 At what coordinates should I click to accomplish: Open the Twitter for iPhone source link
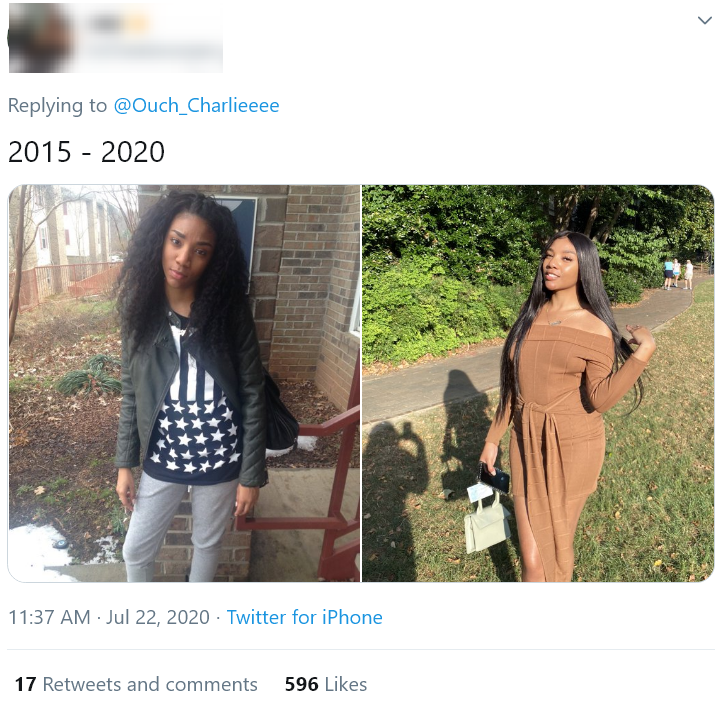pyautogui.click(x=304, y=617)
